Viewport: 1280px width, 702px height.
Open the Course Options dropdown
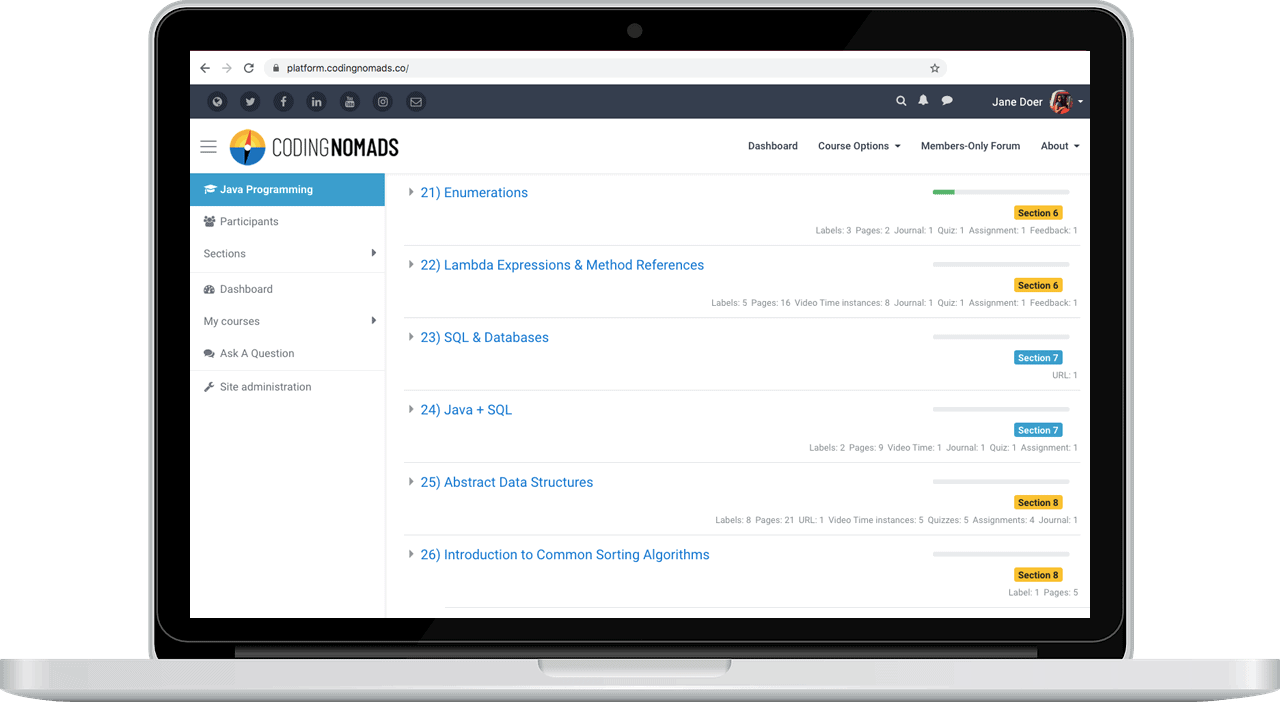pyautogui.click(x=859, y=146)
